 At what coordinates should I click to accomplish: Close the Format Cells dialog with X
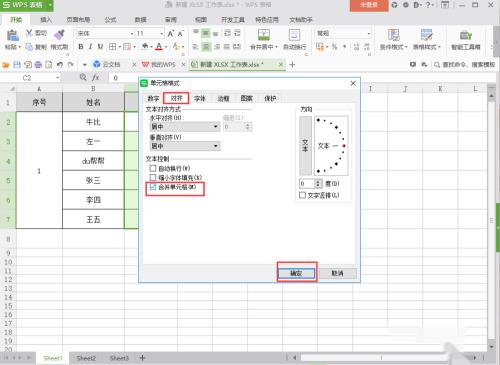[x=353, y=83]
